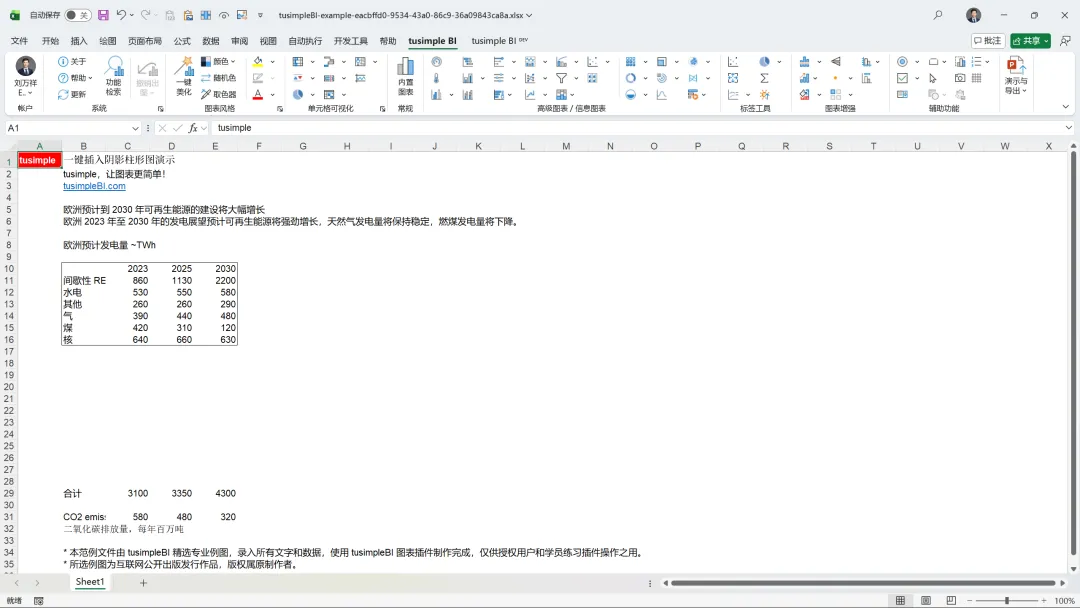1080x608 pixels.
Task: Click the gauge chart icon
Action: [436, 61]
